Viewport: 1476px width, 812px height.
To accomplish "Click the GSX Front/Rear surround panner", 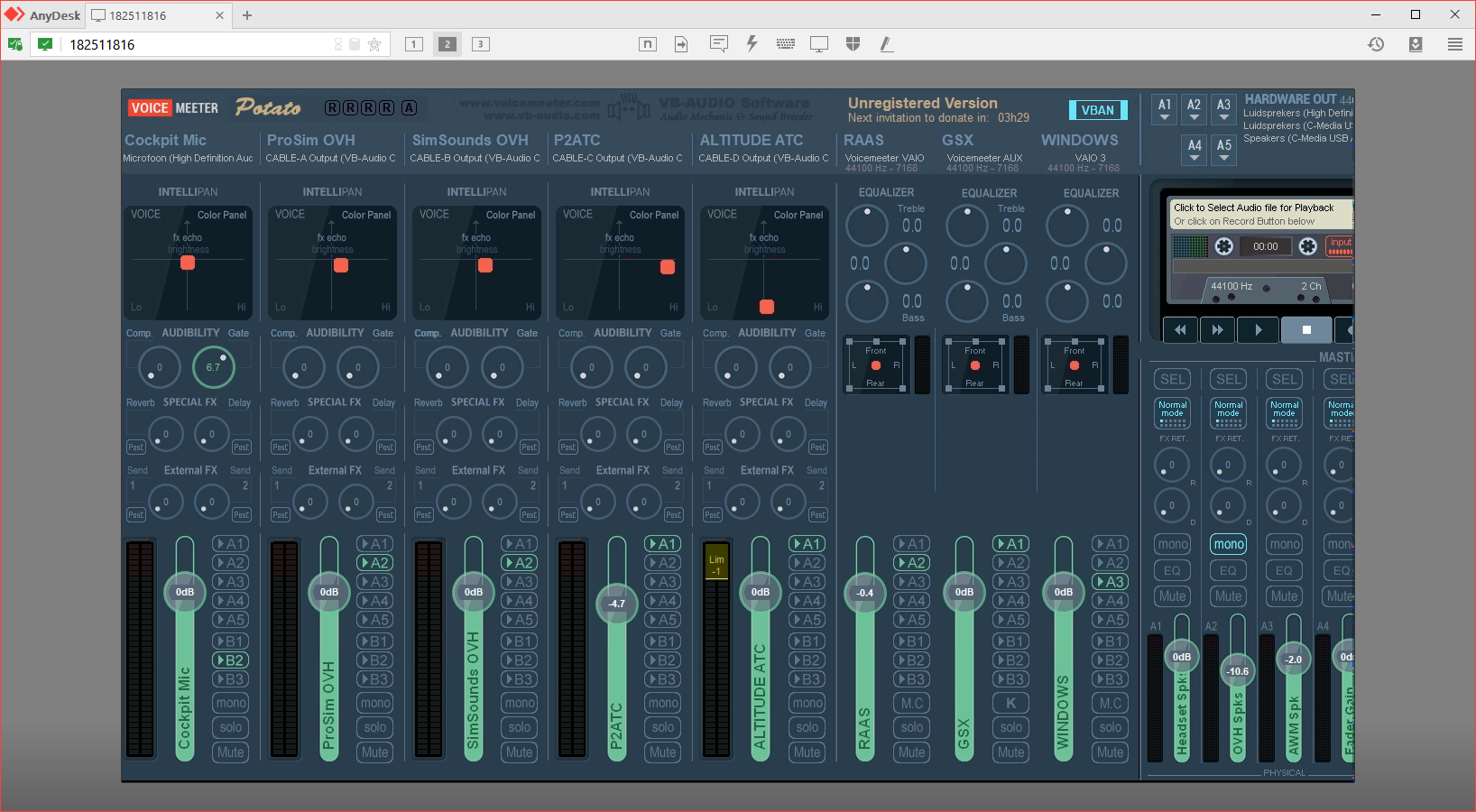I will click(974, 365).
